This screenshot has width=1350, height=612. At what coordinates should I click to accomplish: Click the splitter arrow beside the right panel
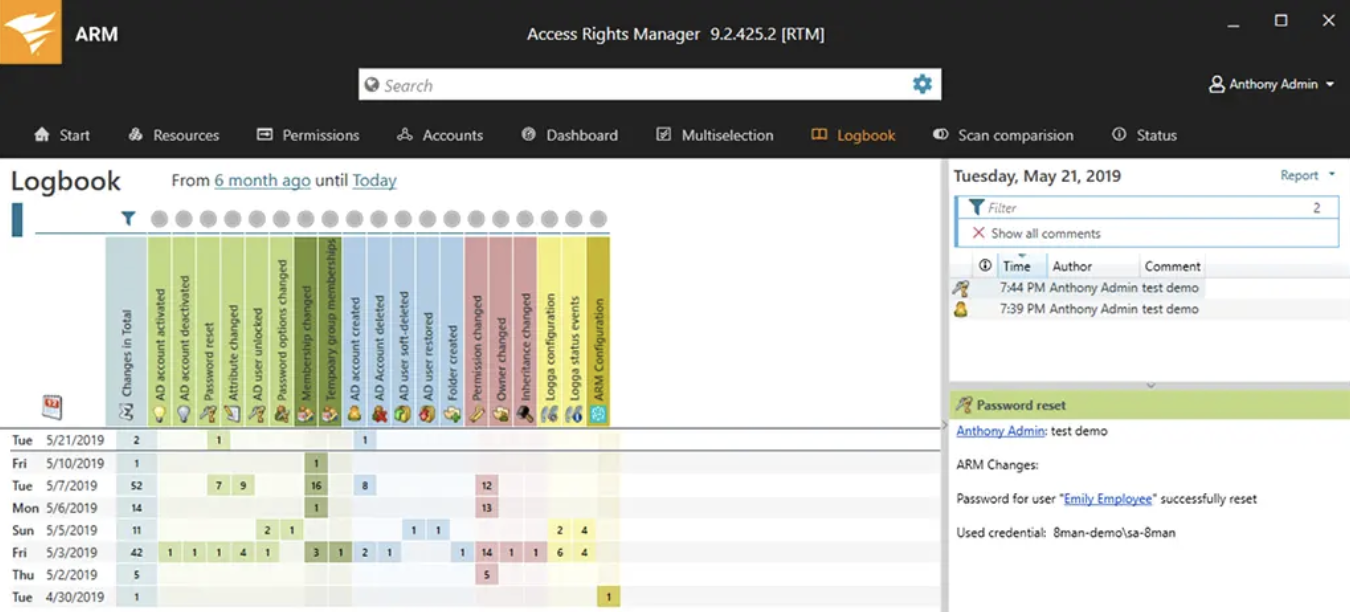coord(945,425)
